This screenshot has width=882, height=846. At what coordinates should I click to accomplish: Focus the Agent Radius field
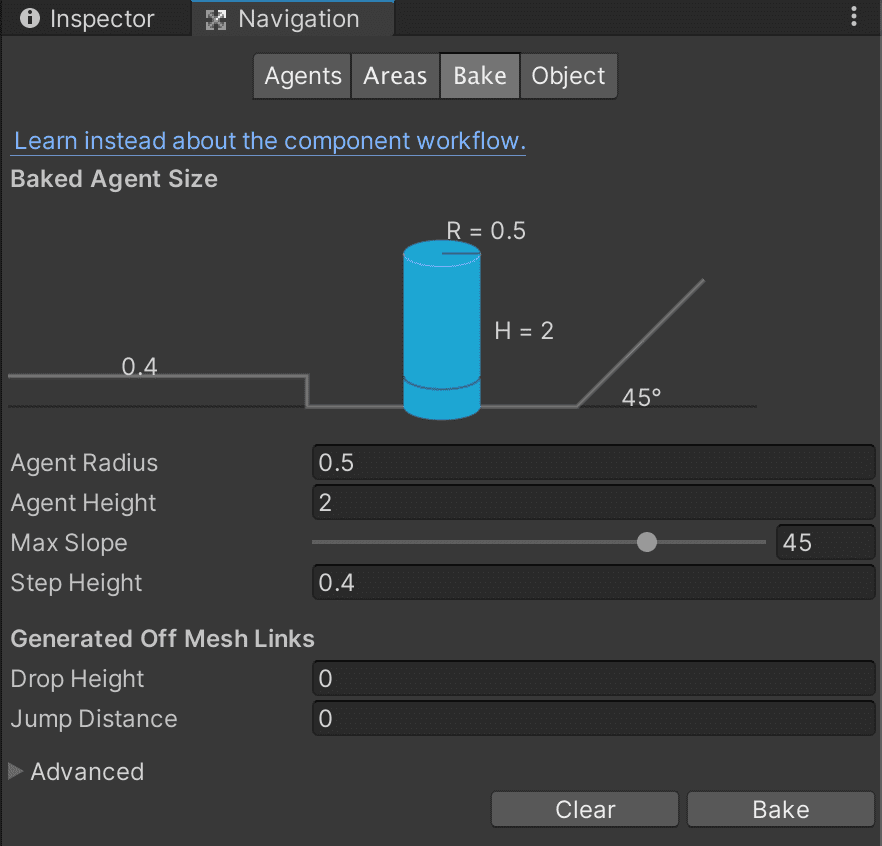[x=593, y=462]
